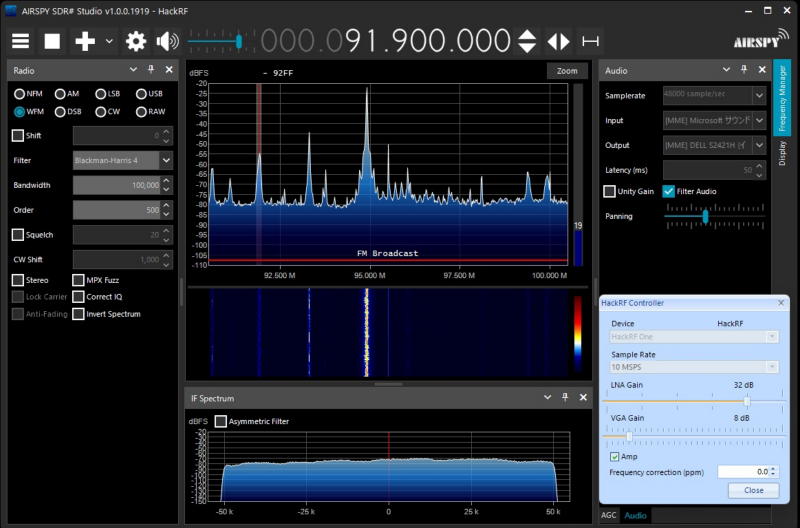Expand the arrow next to the plus icon
This screenshot has width=800, height=528.
coord(109,41)
